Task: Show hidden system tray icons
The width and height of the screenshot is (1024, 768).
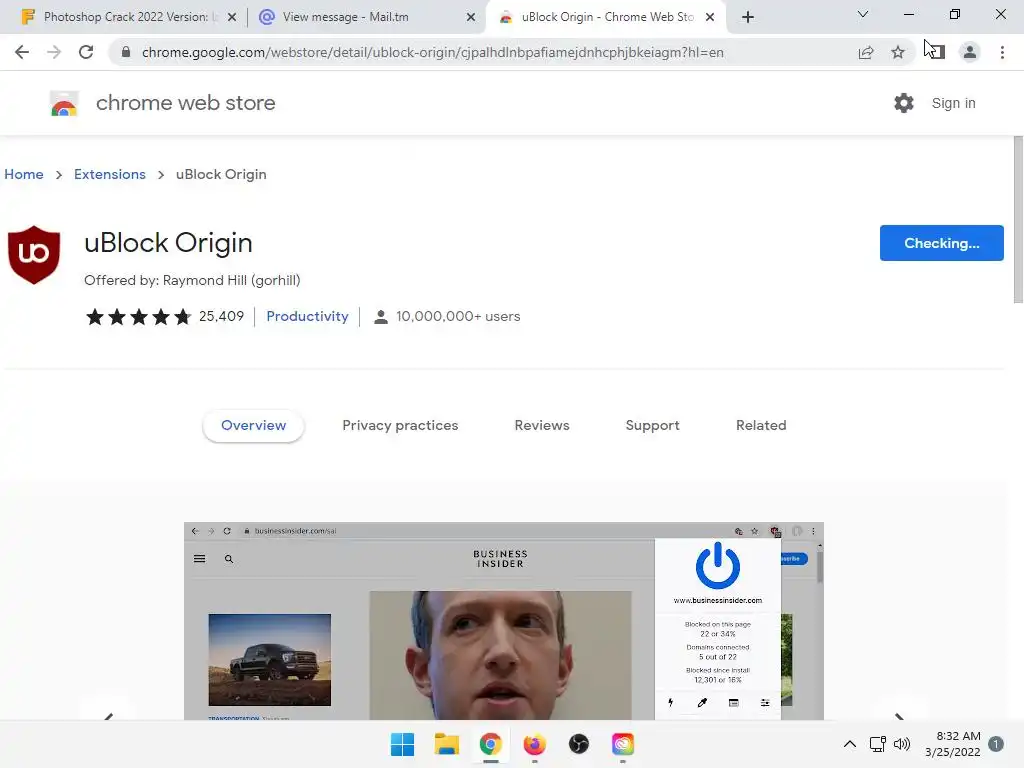Action: point(850,744)
